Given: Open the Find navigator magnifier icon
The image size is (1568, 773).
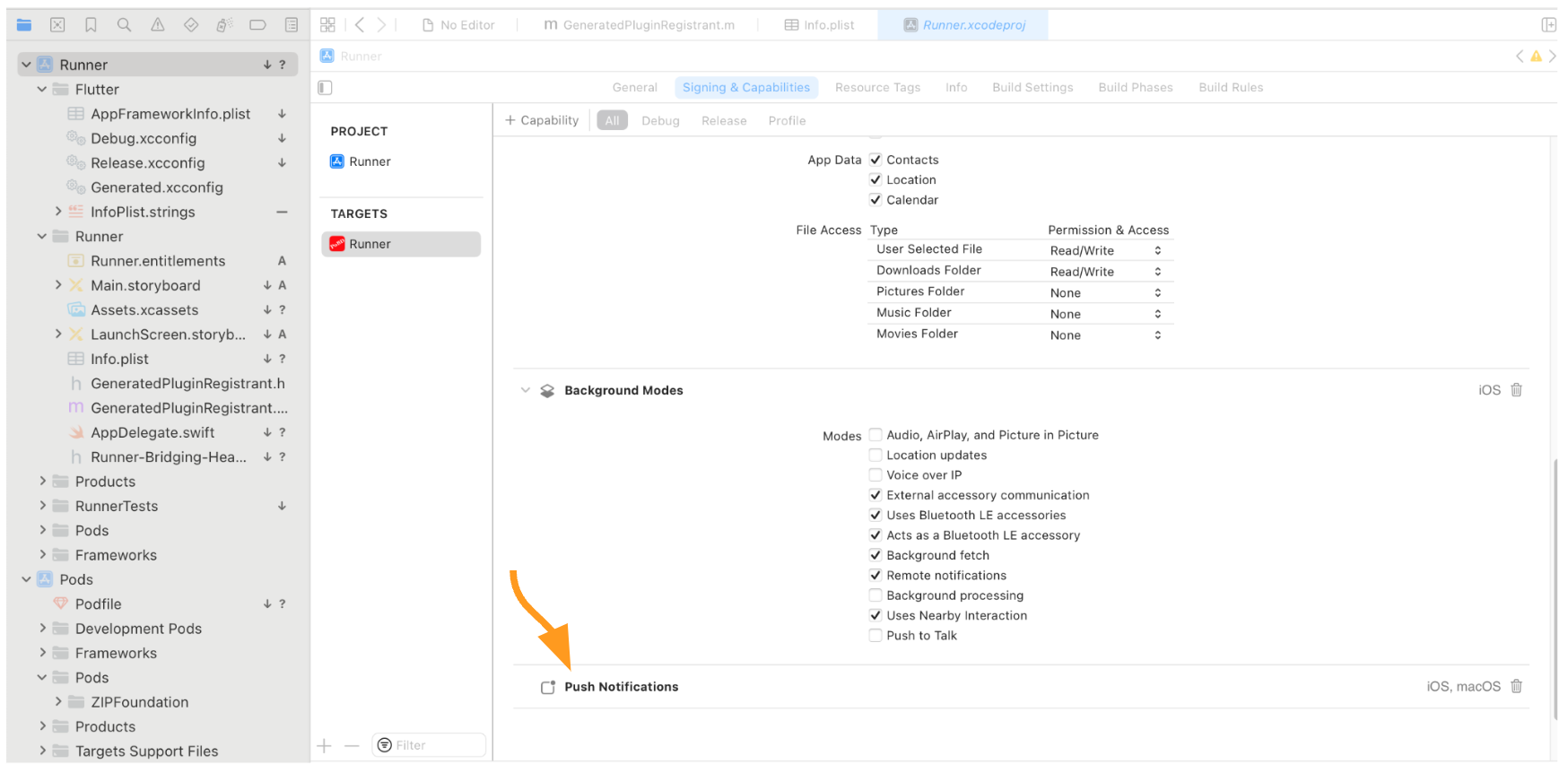Looking at the screenshot, I should 124,25.
